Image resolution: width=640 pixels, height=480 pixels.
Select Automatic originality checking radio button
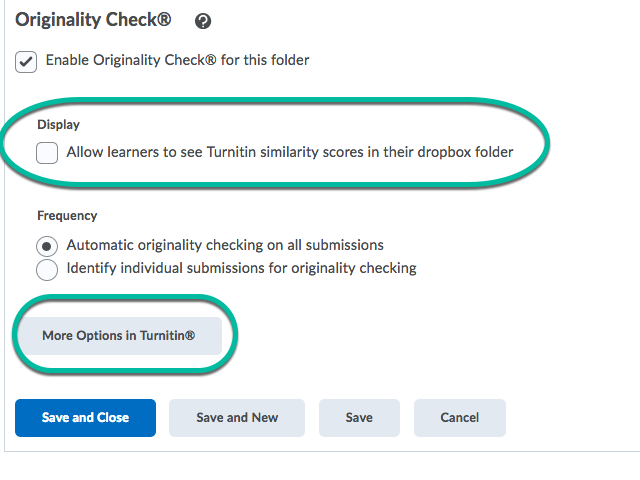[x=47, y=247]
